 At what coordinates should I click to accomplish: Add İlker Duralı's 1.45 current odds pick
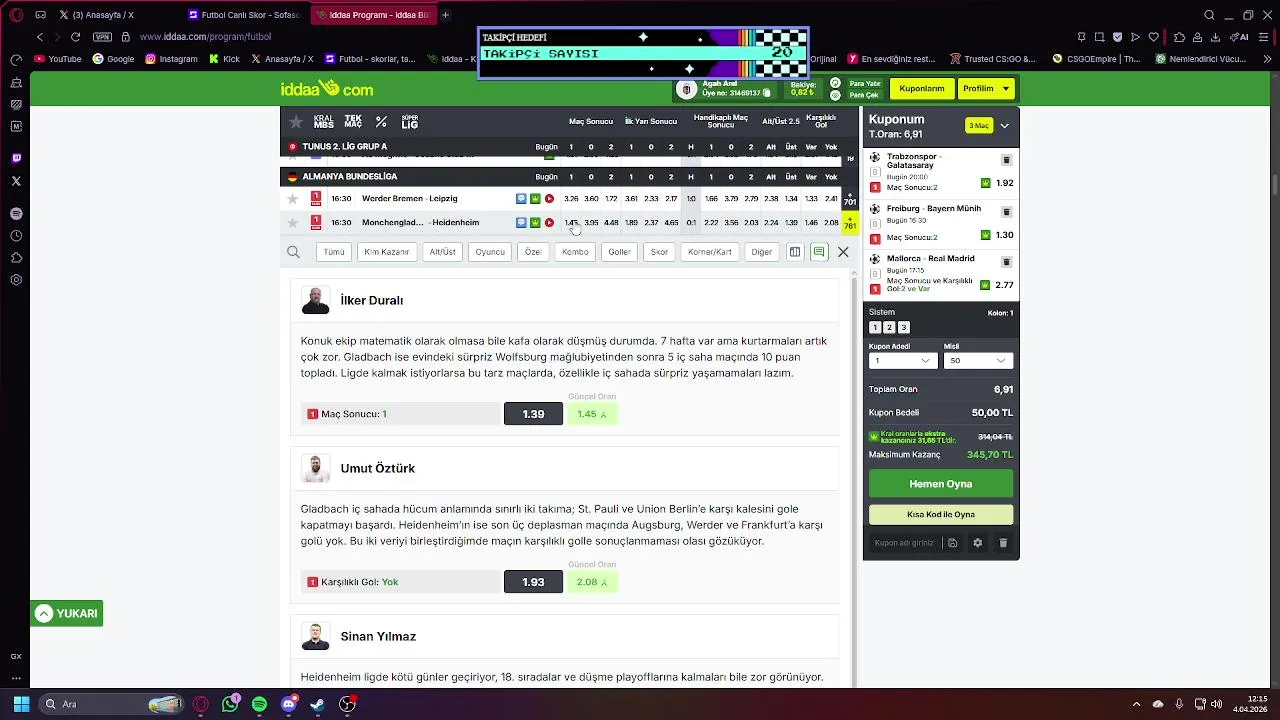[x=592, y=414]
